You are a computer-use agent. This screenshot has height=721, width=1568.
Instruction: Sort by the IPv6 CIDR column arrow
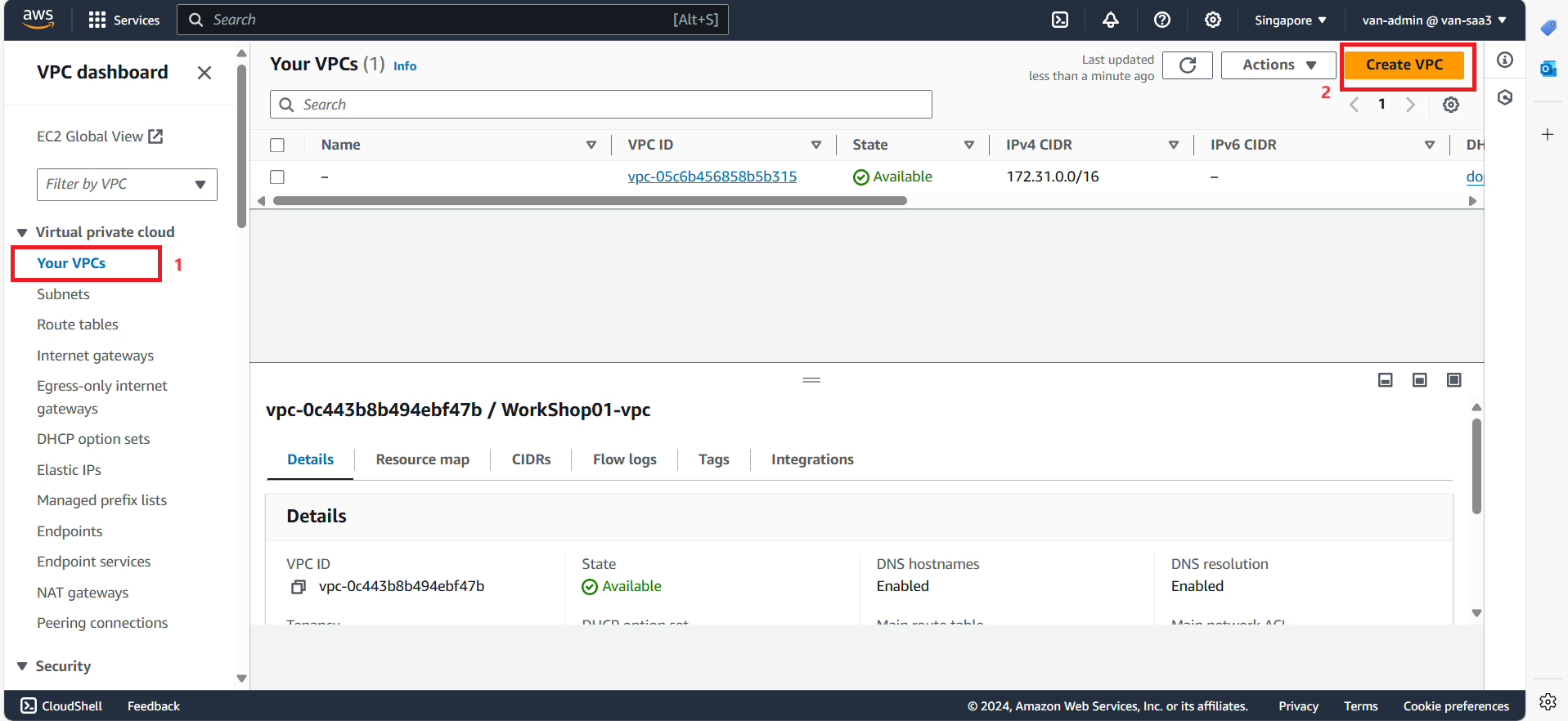click(x=1429, y=146)
